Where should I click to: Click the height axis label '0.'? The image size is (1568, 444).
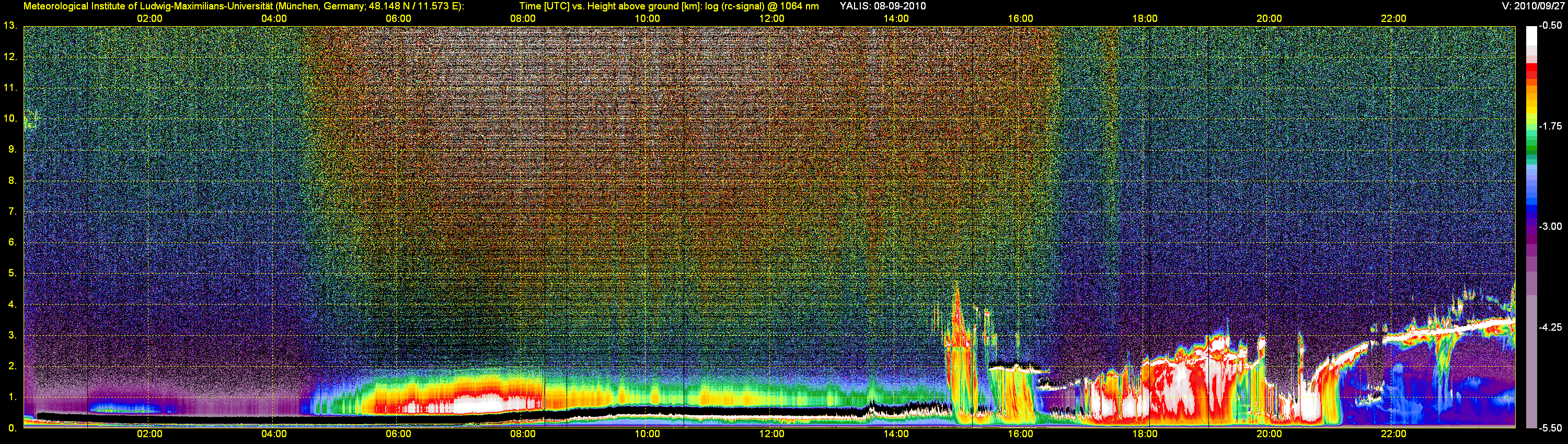12,428
